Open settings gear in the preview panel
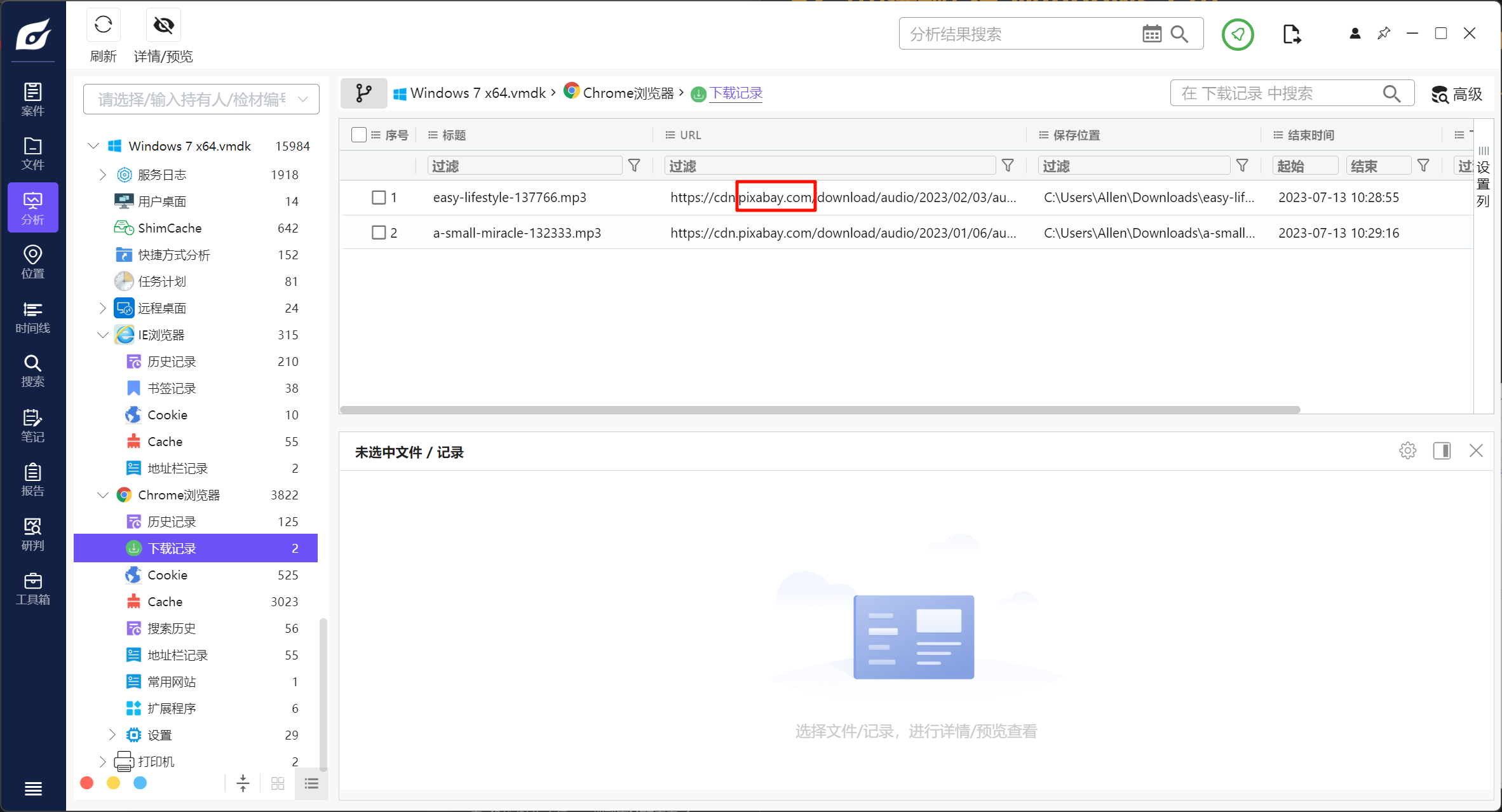1502x812 pixels. 1407,451
